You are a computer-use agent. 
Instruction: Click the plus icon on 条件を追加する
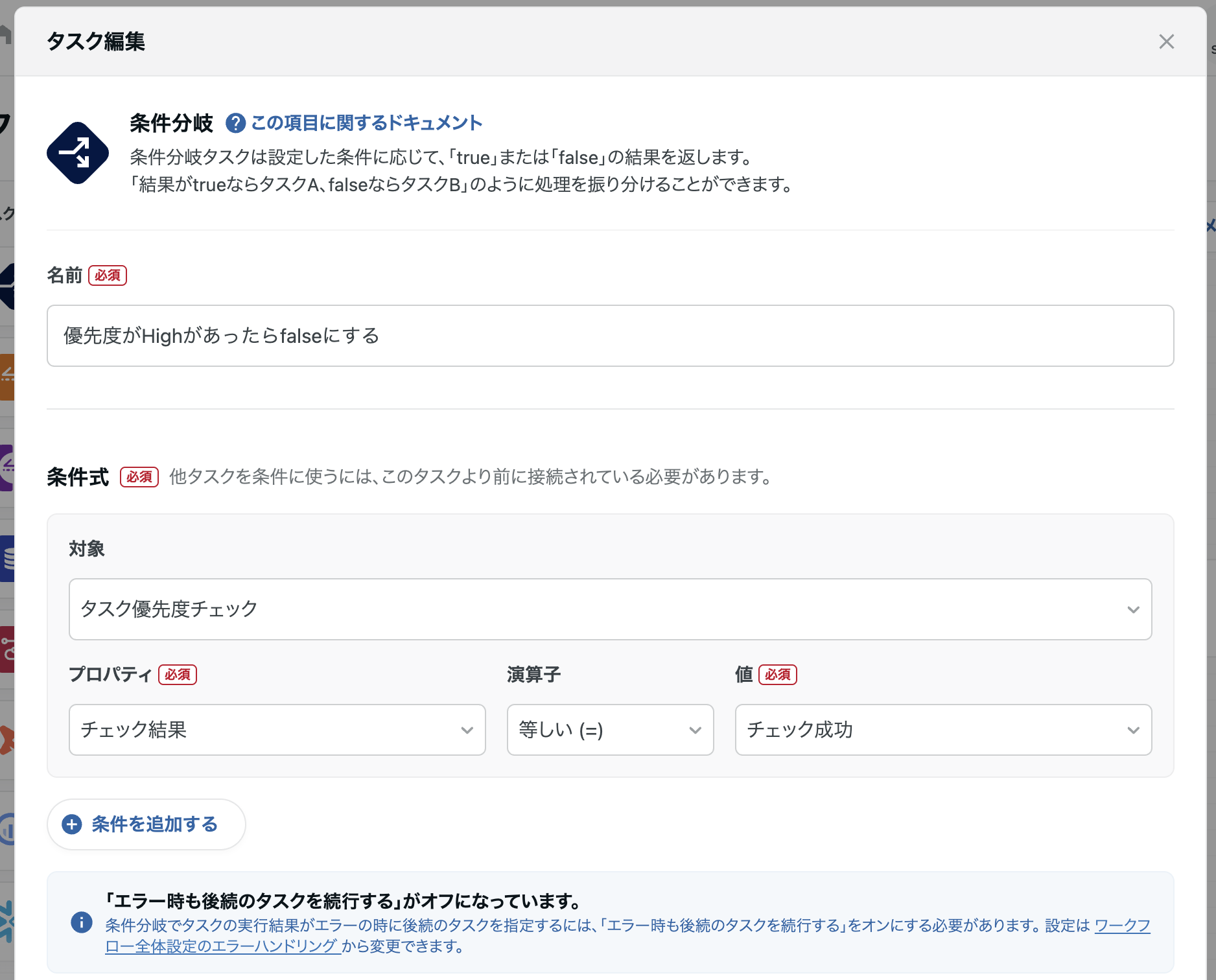click(72, 824)
